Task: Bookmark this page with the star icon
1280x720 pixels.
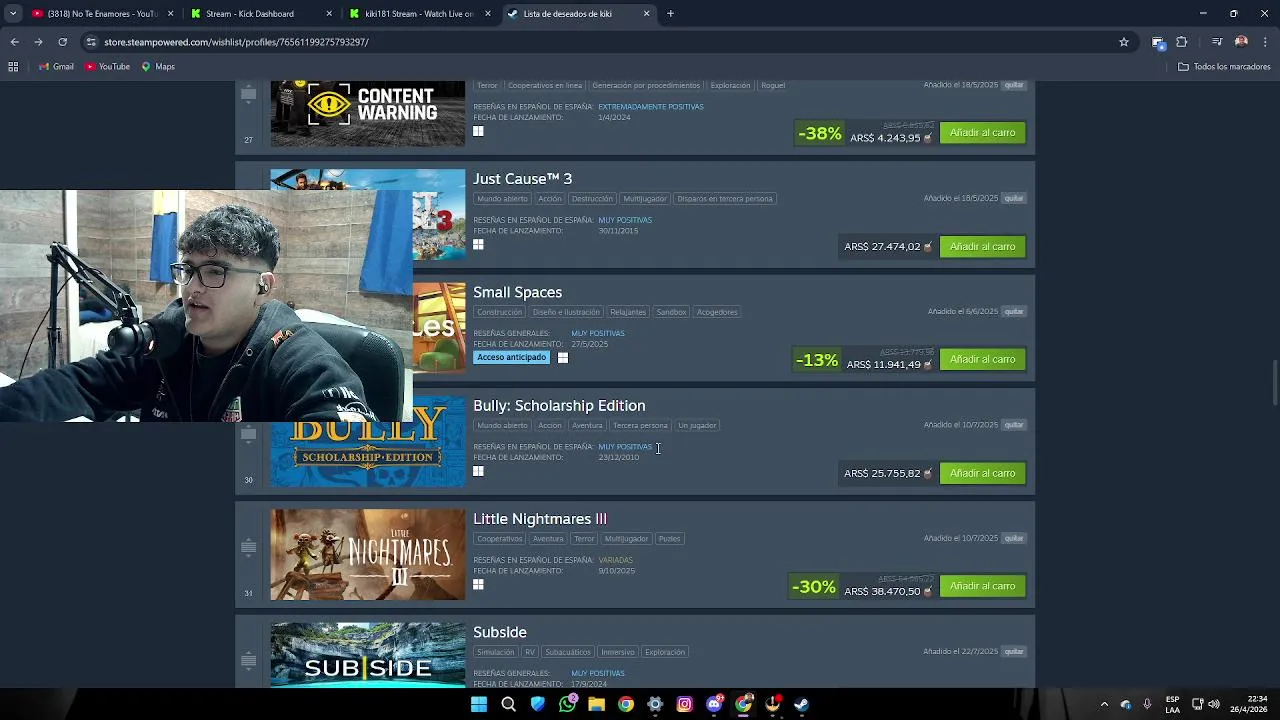Action: (1124, 42)
